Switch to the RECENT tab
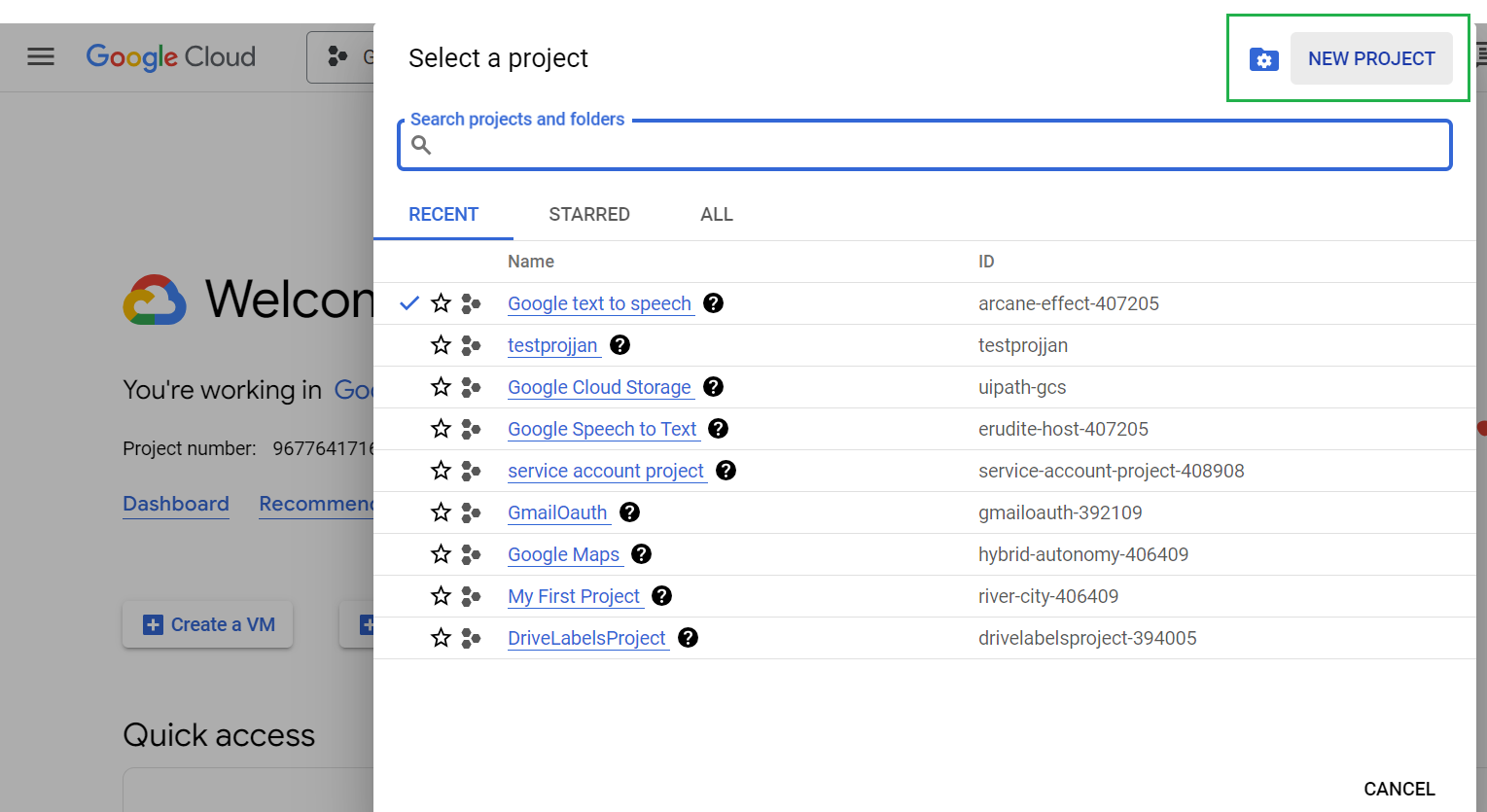Viewport: 1487px width, 812px height. (443, 214)
